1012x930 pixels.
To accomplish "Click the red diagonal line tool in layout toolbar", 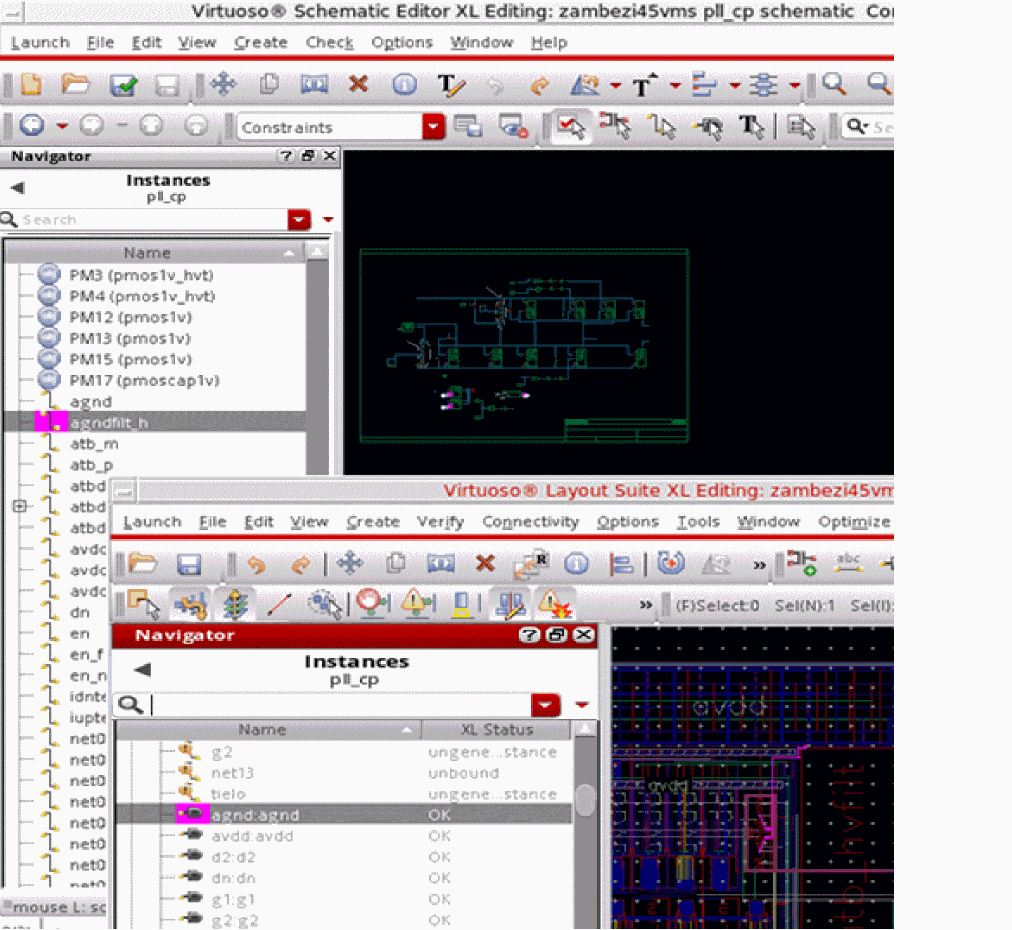I will [279, 603].
